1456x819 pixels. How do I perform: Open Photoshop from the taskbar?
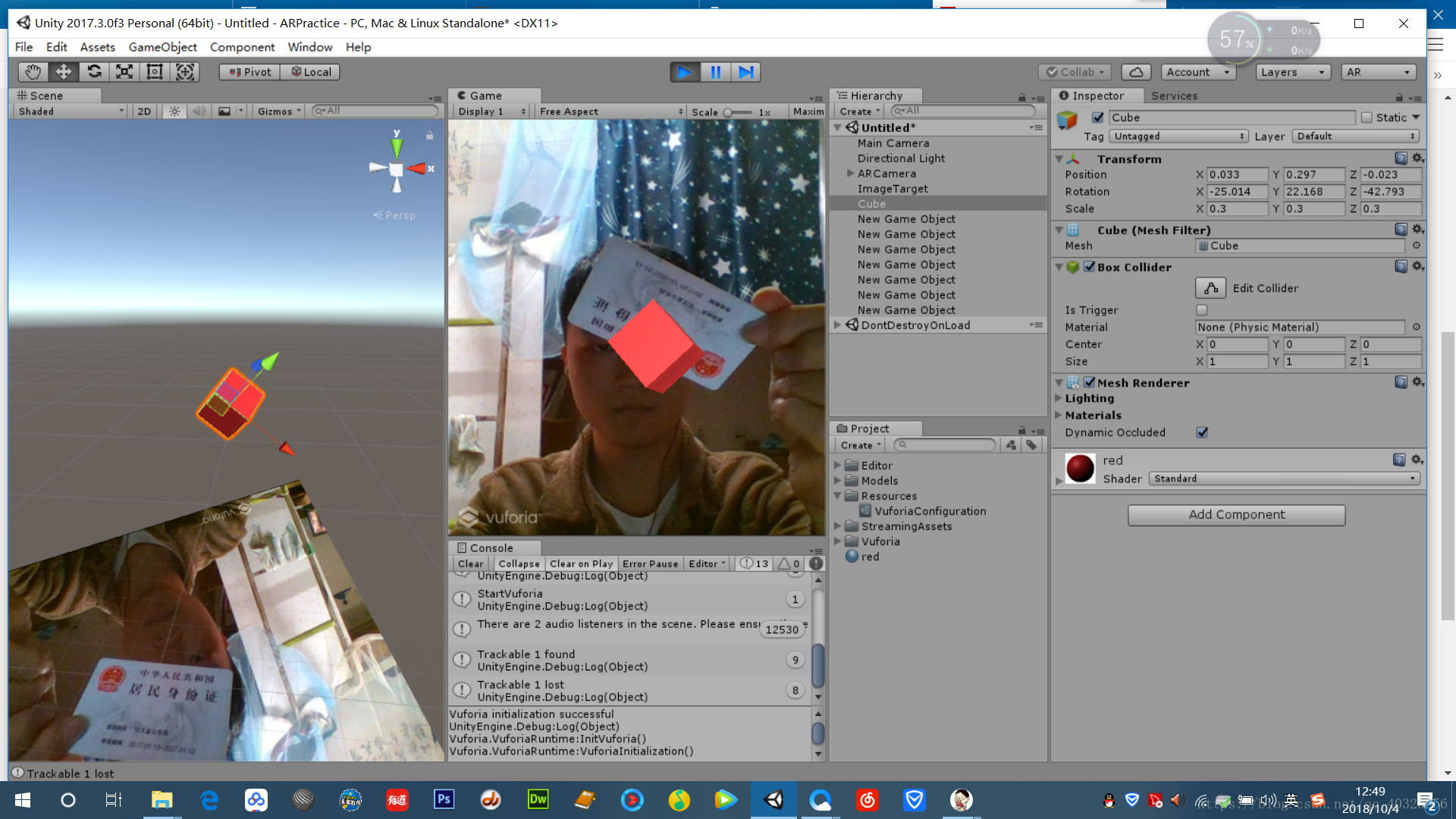click(x=444, y=800)
